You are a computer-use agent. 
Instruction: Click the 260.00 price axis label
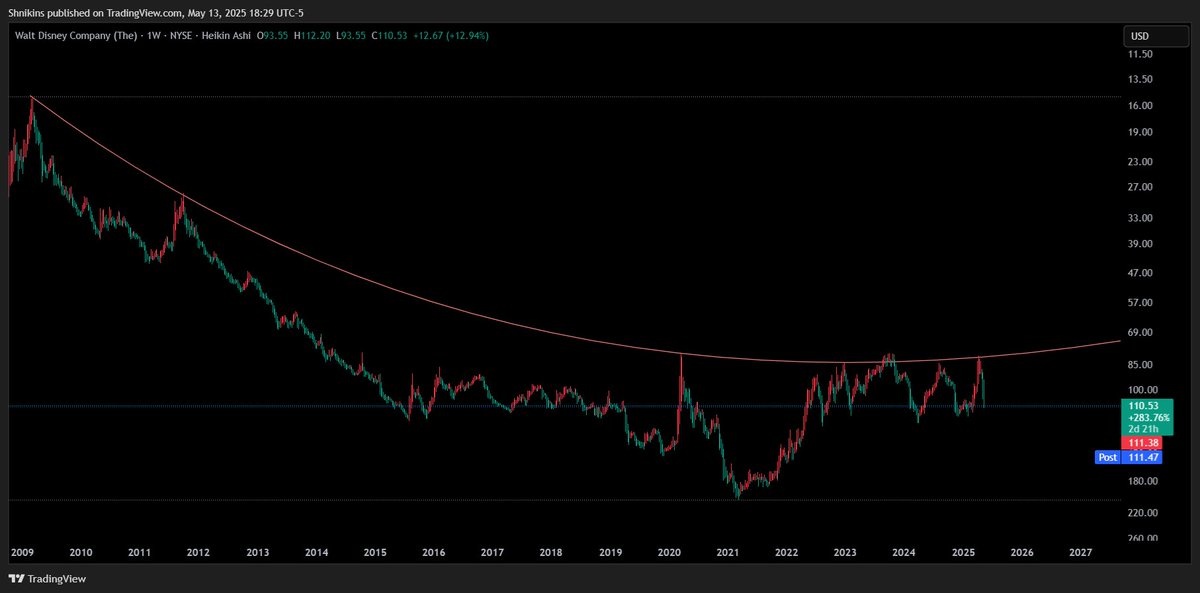1143,538
